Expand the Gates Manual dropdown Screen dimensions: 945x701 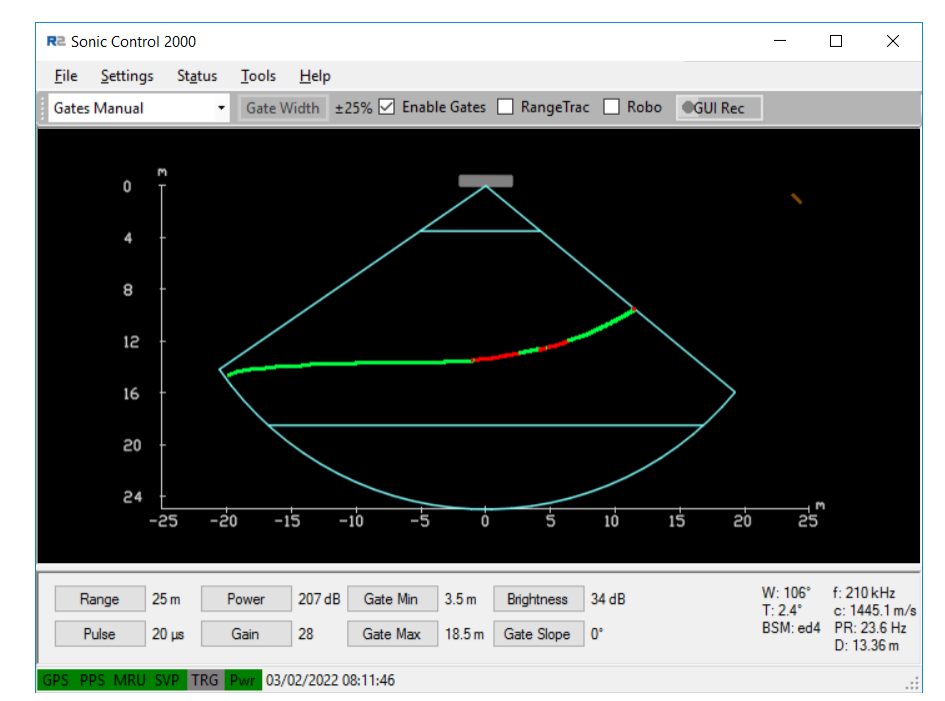coord(221,108)
